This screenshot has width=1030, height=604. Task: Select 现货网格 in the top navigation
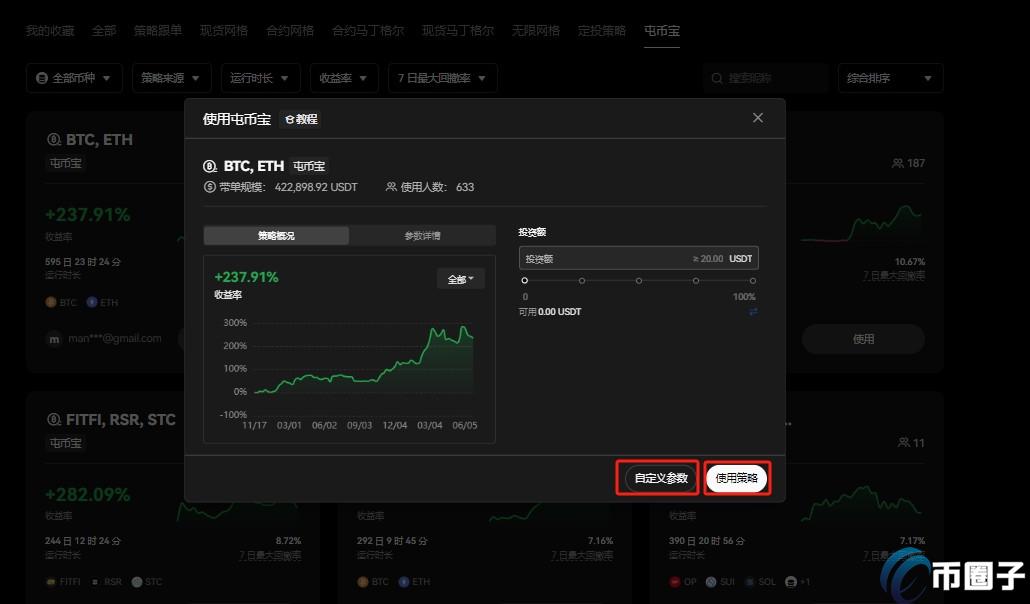[x=223, y=30]
